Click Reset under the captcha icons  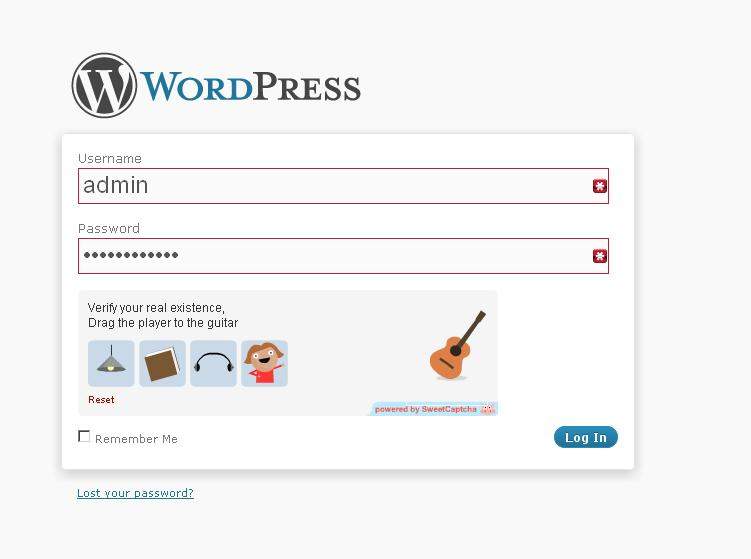coord(101,399)
